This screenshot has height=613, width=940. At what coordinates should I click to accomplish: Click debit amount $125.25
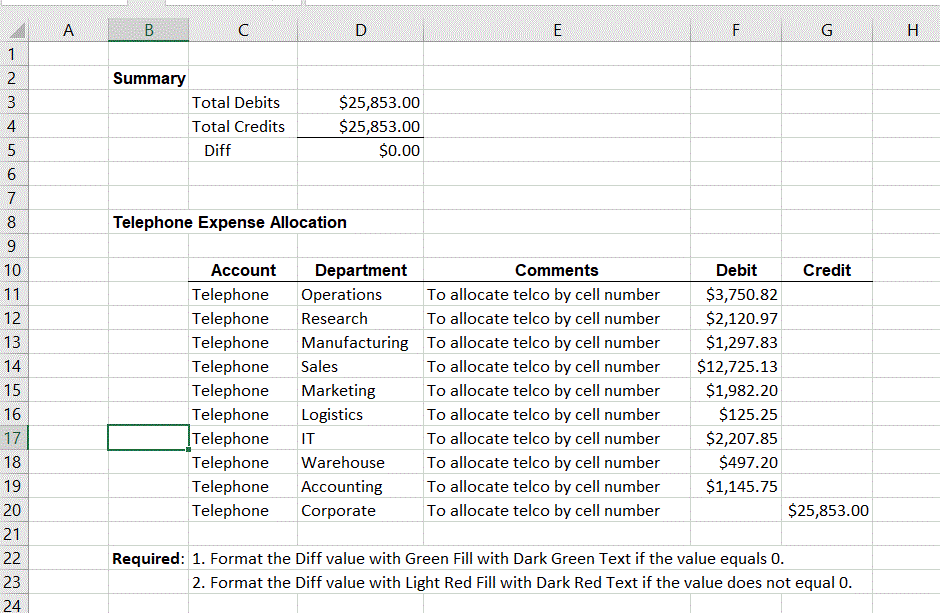pos(736,414)
